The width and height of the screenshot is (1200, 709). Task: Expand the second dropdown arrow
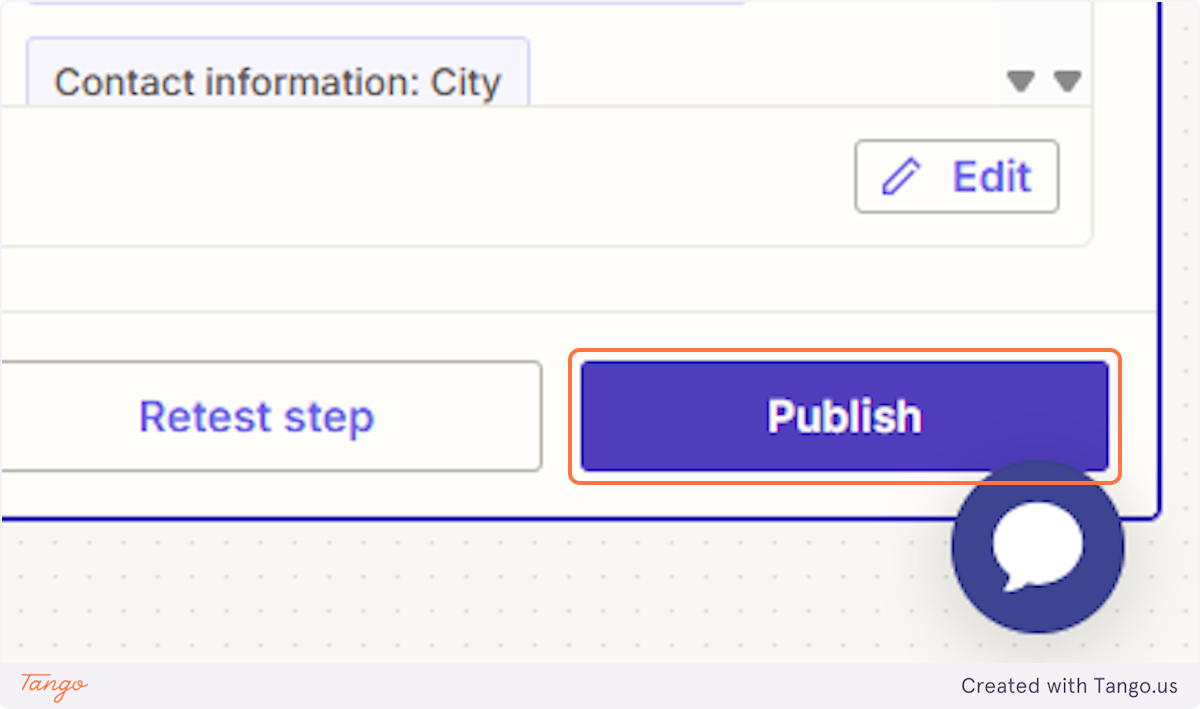[x=1068, y=83]
